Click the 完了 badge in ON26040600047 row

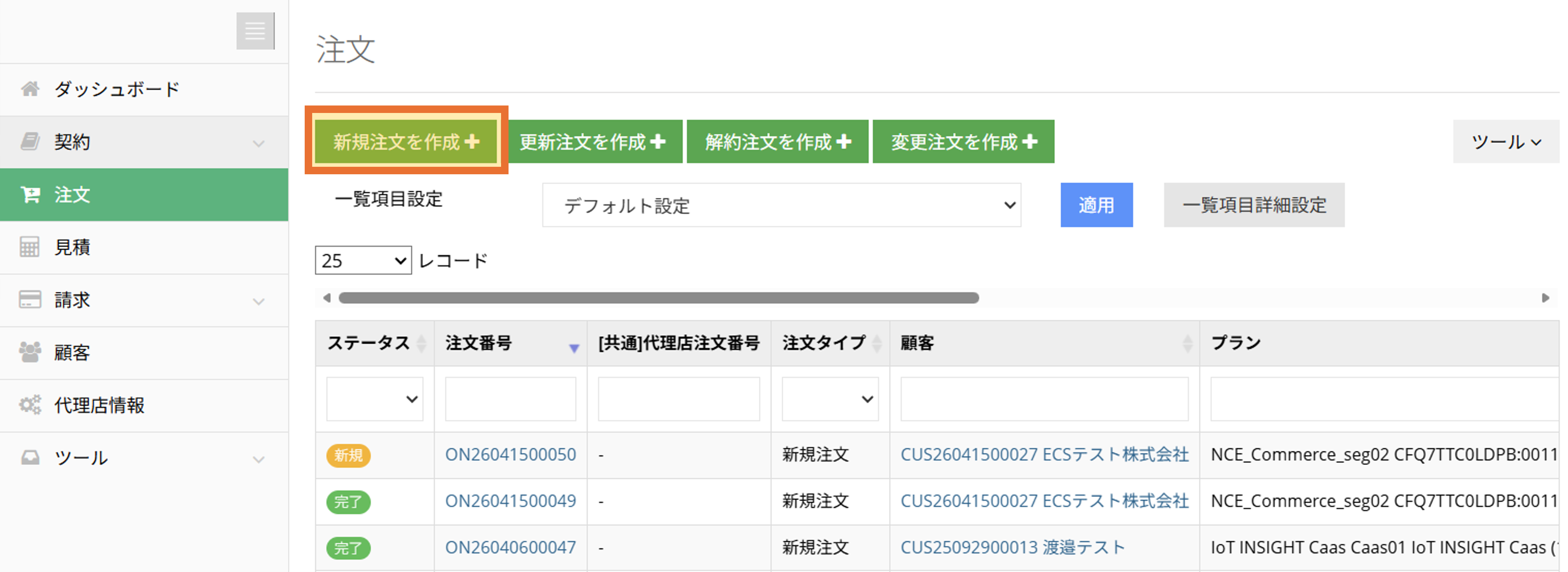(349, 548)
